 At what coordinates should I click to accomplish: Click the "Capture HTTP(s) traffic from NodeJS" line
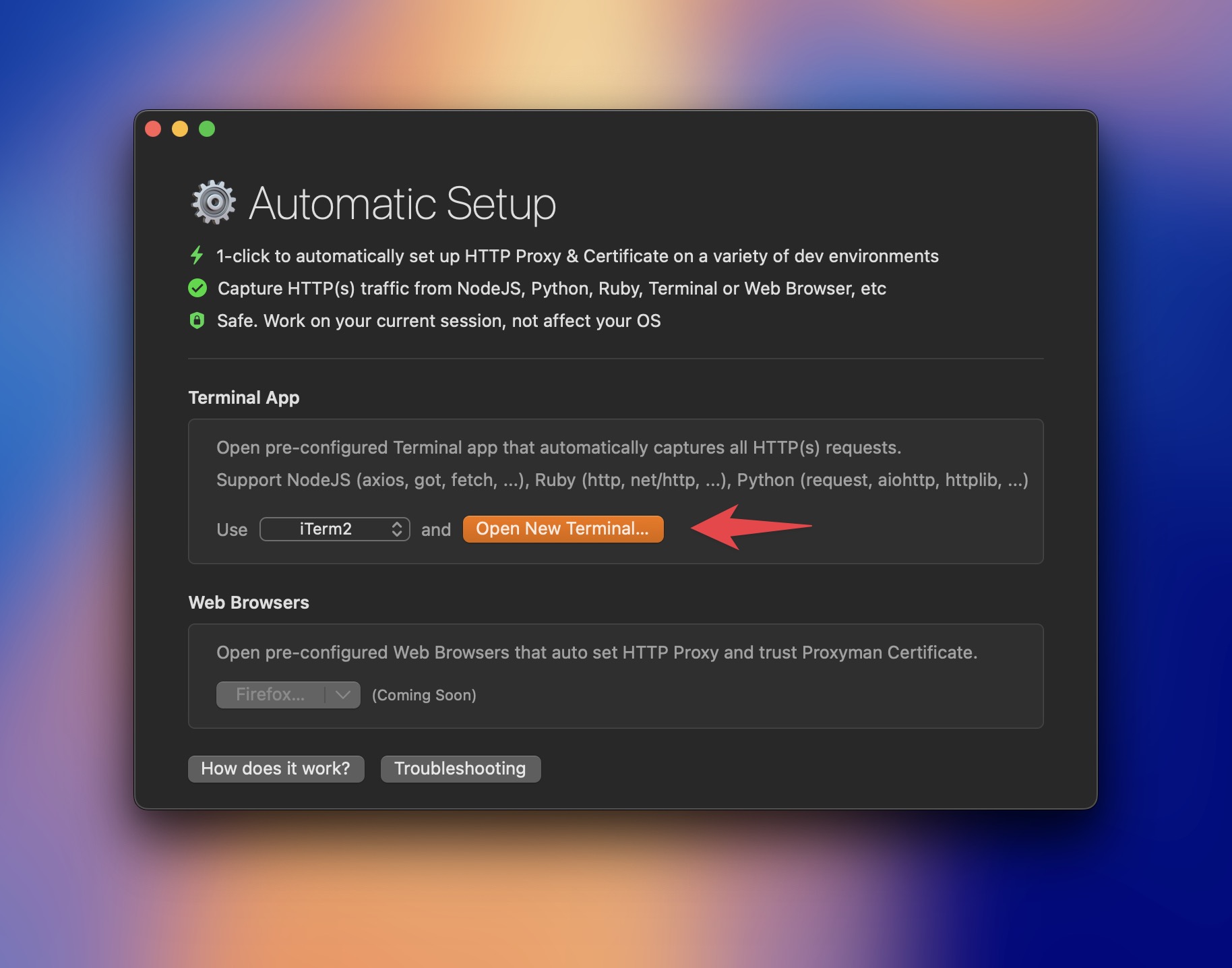(551, 289)
